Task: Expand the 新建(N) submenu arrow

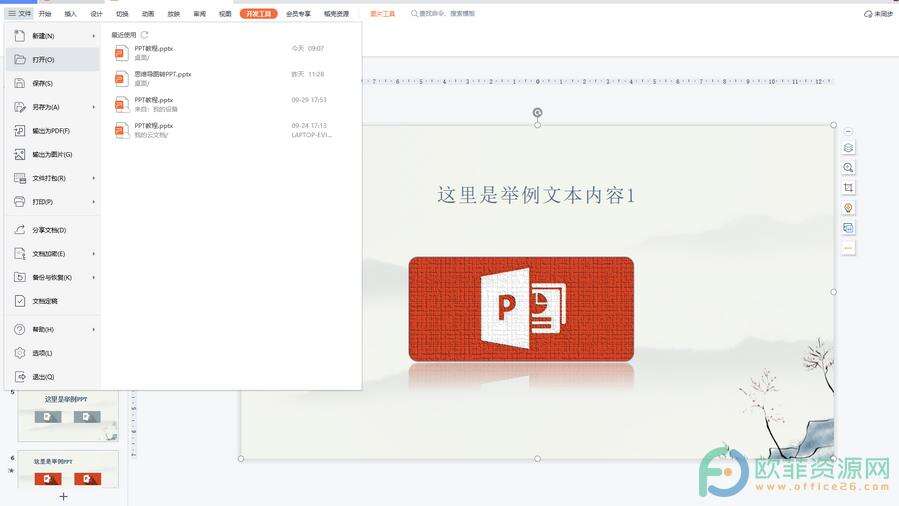Action: point(93,36)
